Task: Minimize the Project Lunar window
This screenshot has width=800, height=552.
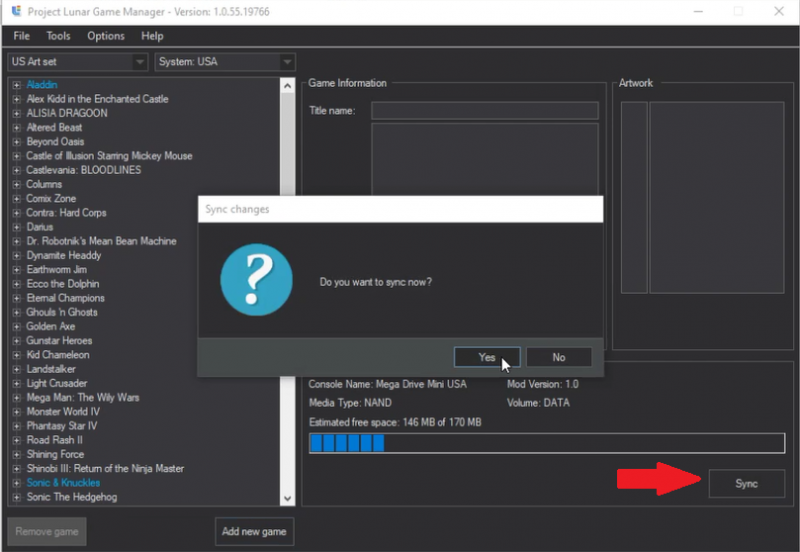Action: click(698, 11)
